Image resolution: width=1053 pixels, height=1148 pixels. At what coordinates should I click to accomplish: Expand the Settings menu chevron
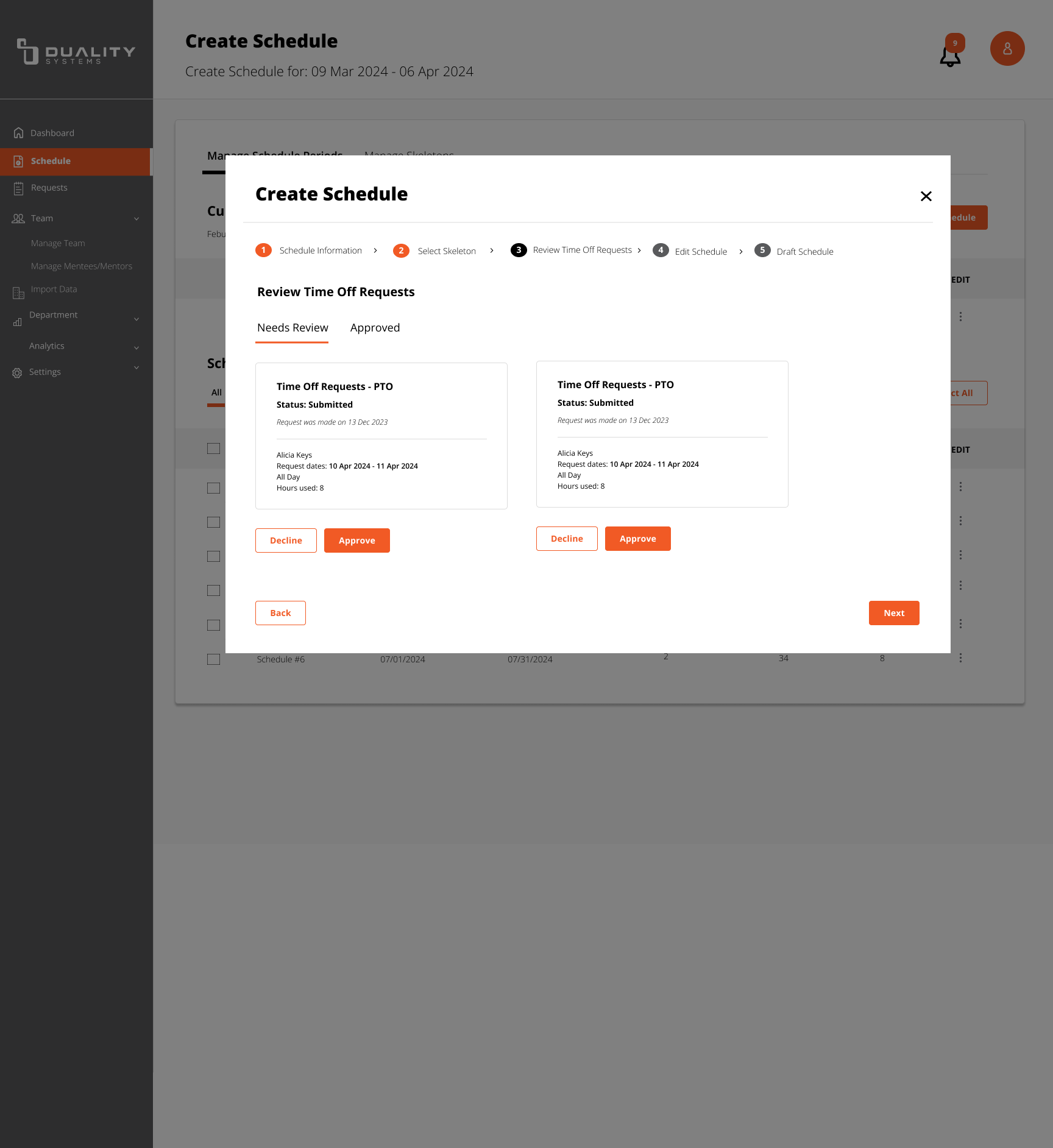[x=136, y=367]
